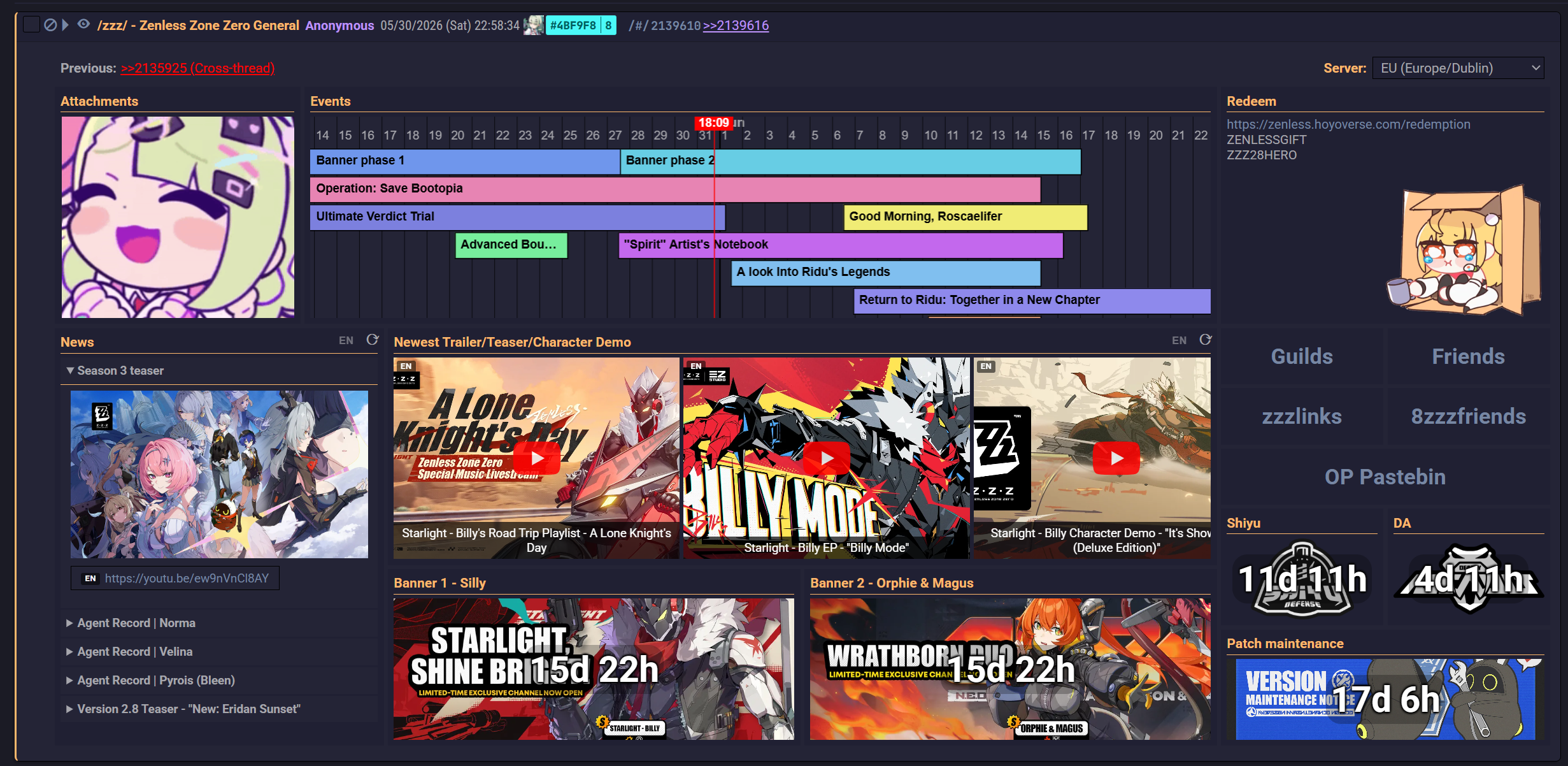Image resolution: width=1568 pixels, height=766 pixels.
Task: Click EN badge on Billy Mode video
Action: click(695, 366)
